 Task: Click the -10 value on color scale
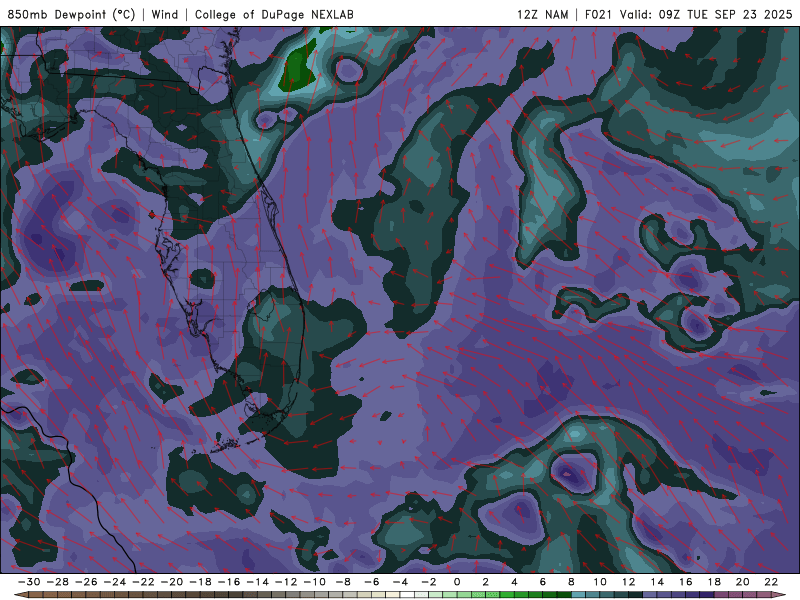[314, 582]
